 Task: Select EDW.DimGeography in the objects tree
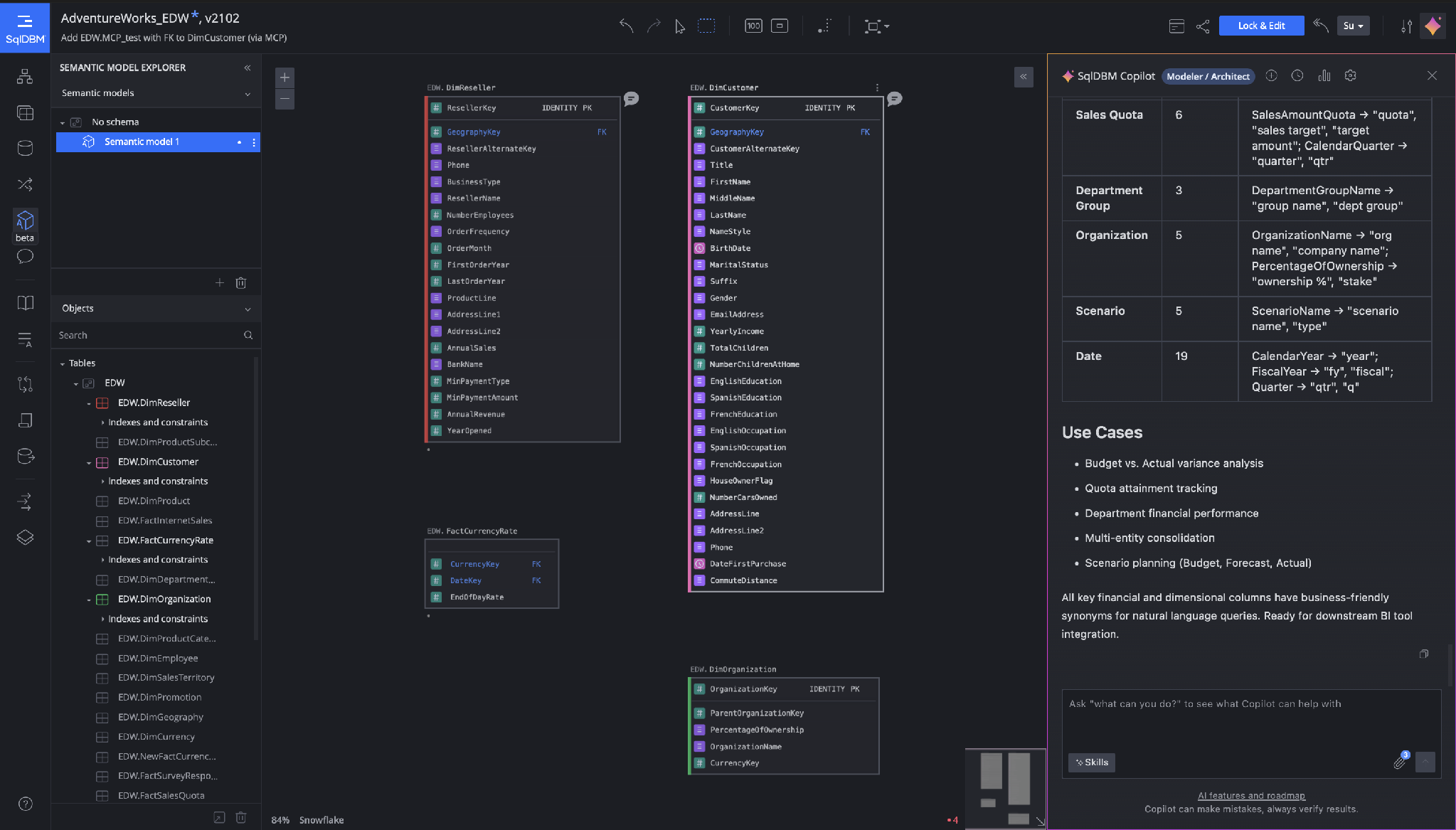click(160, 717)
